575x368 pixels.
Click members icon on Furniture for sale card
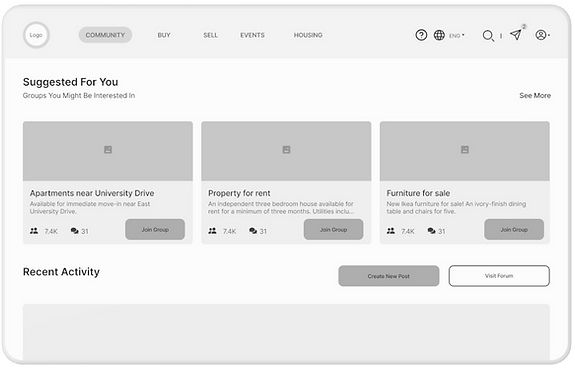(x=391, y=231)
